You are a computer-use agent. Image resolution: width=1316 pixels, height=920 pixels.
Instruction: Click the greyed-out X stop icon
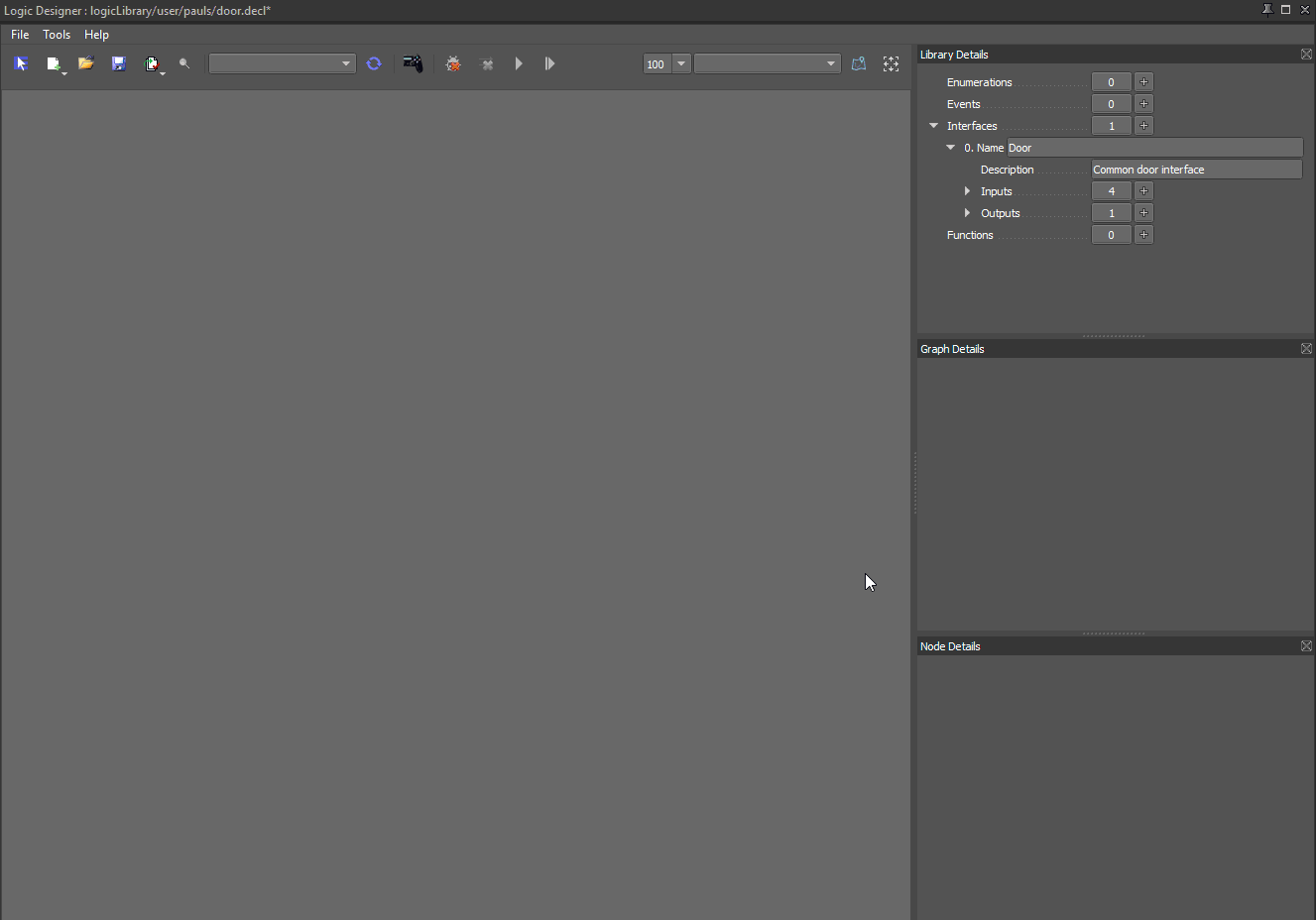coord(488,64)
